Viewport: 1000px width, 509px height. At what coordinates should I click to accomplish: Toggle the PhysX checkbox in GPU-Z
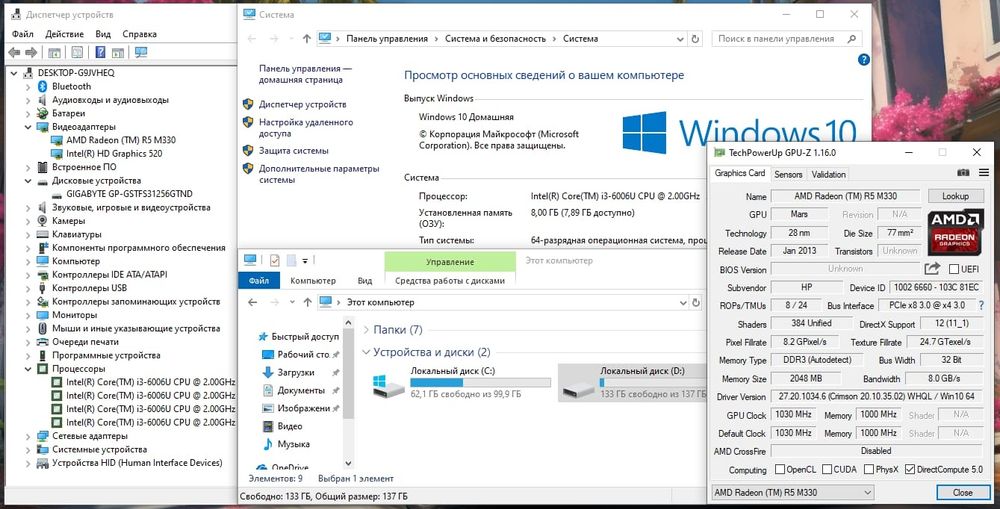(x=869, y=469)
